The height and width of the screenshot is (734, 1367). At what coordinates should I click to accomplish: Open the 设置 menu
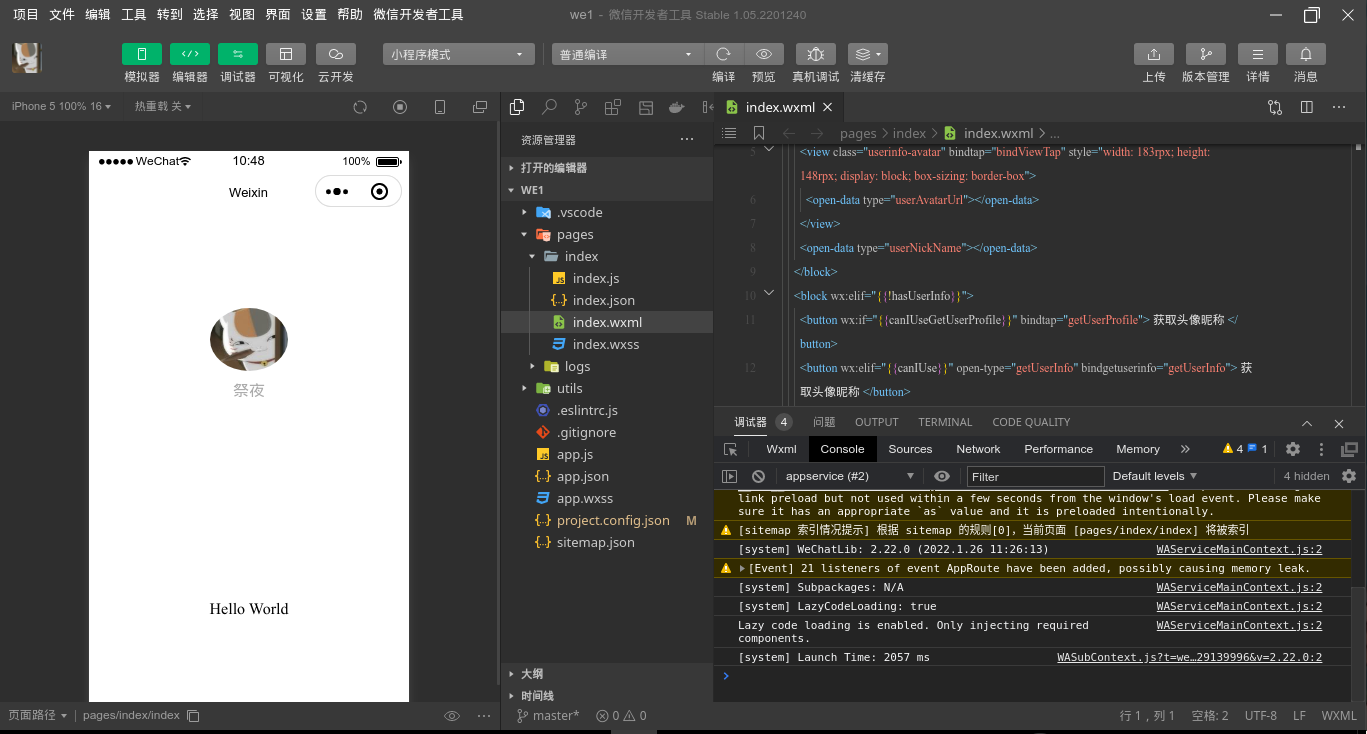[x=314, y=15]
